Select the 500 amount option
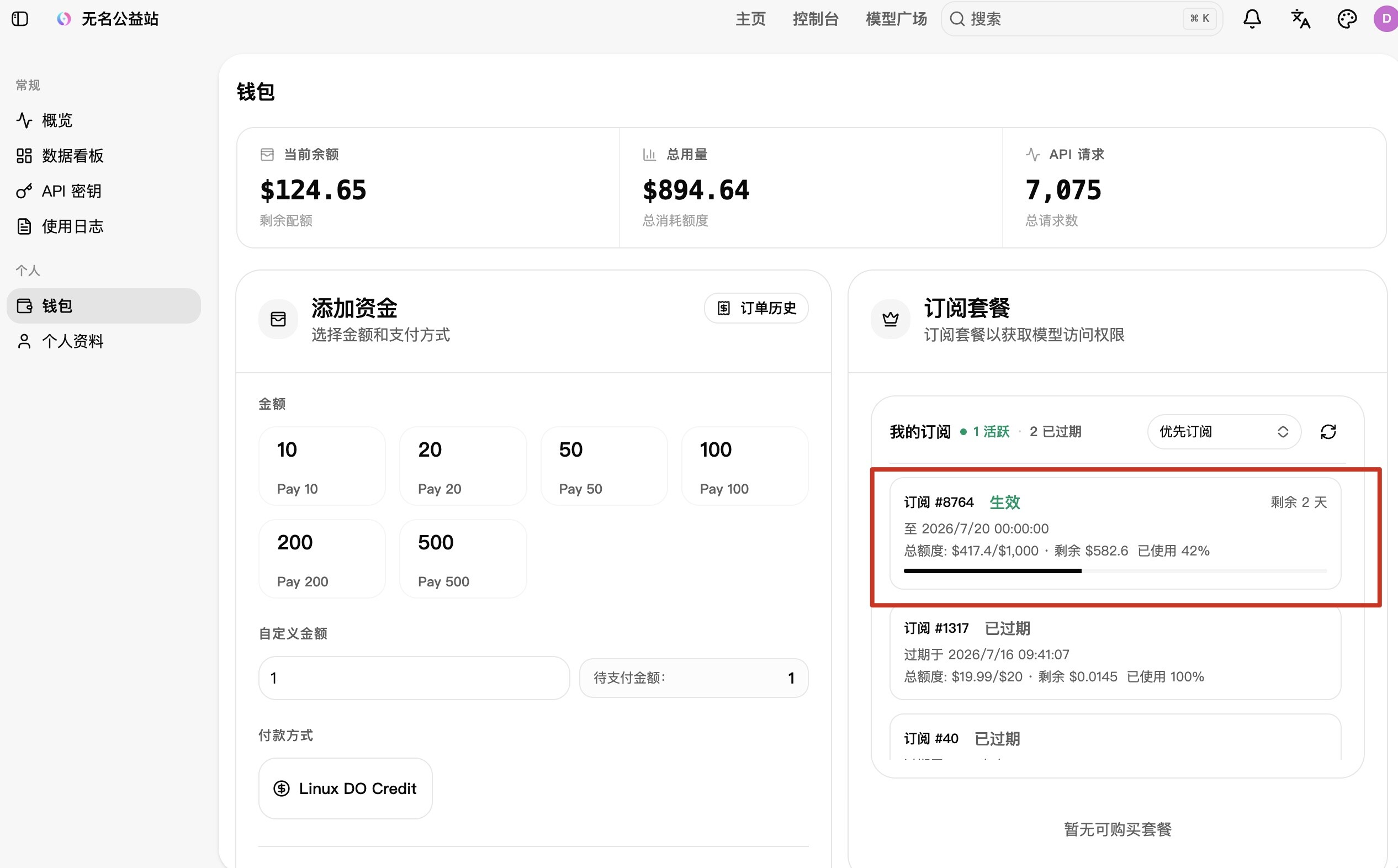The height and width of the screenshot is (868, 1398). (x=463, y=559)
